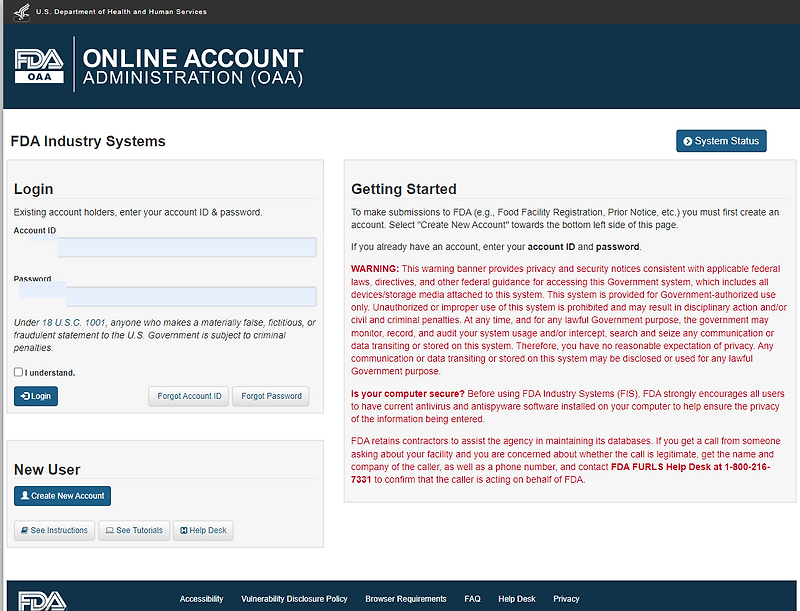Click the Forgot Password button

click(271, 396)
